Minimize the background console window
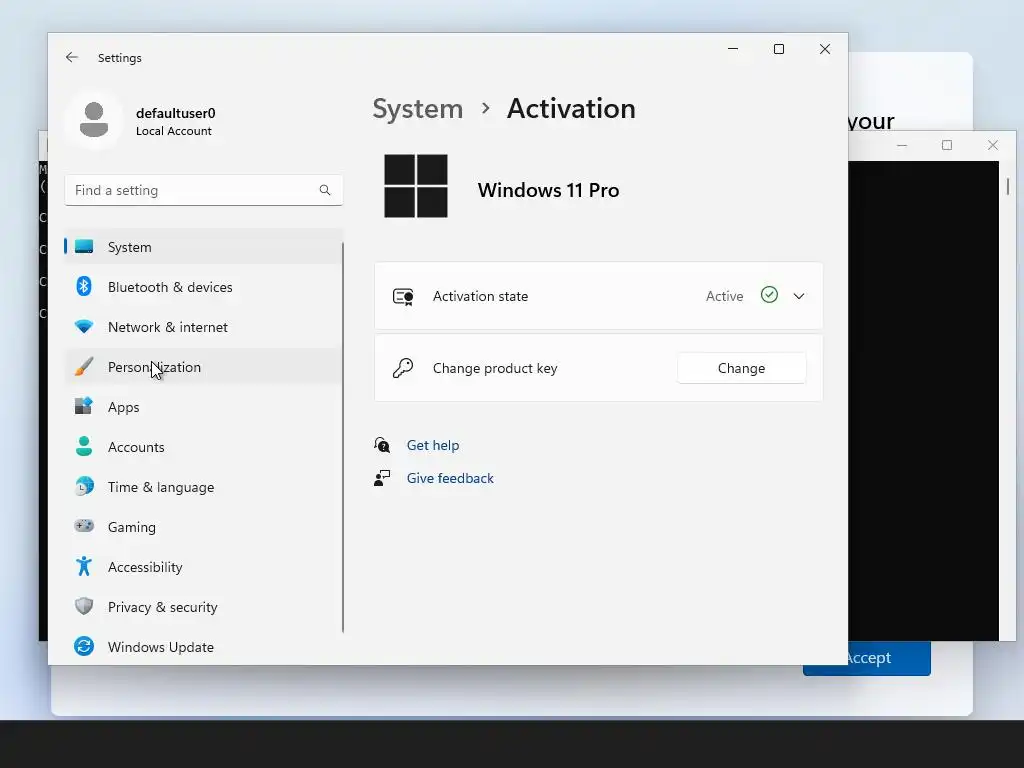Screen dimensions: 1024x768 (902, 145)
